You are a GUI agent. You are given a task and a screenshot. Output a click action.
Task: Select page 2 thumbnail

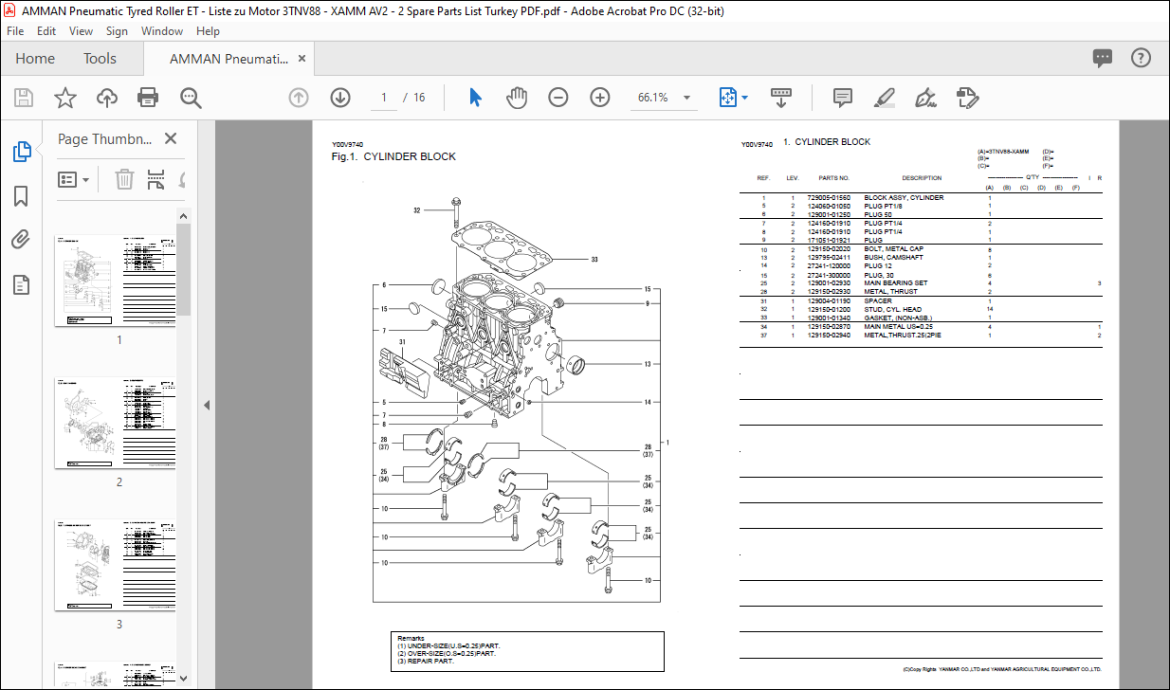115,423
